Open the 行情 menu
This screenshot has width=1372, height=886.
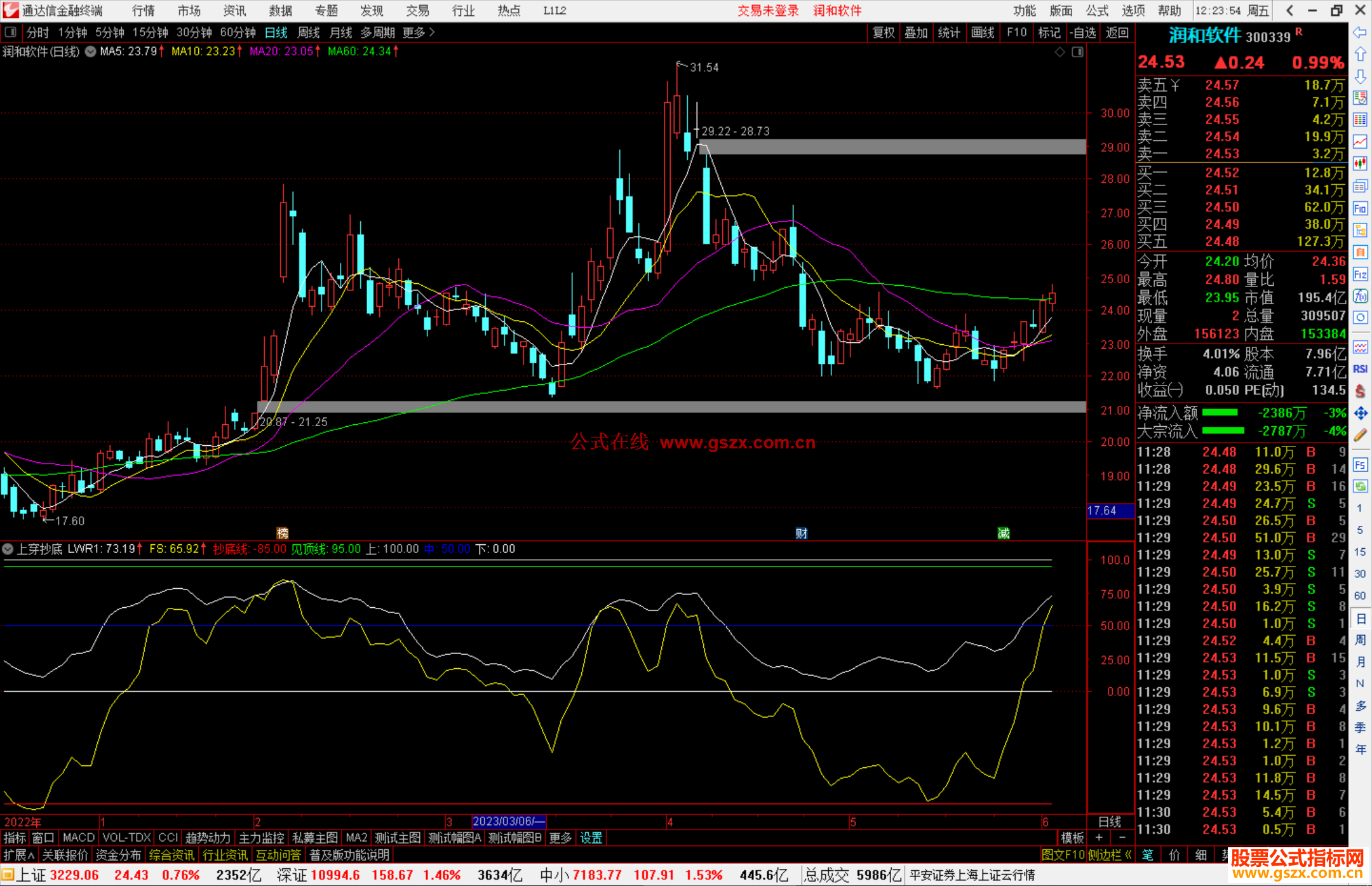tap(144, 11)
